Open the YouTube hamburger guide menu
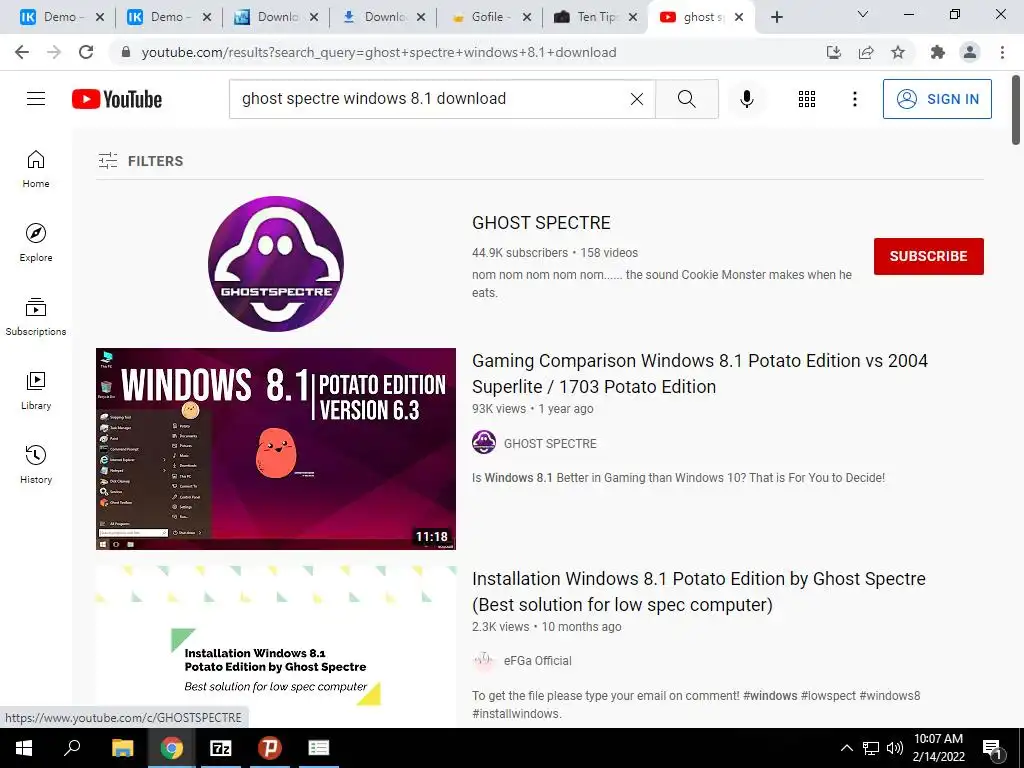The height and width of the screenshot is (768, 1024). coord(36,99)
